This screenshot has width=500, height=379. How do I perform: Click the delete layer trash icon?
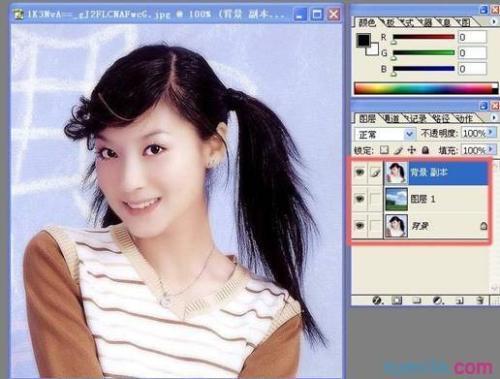coord(480,300)
